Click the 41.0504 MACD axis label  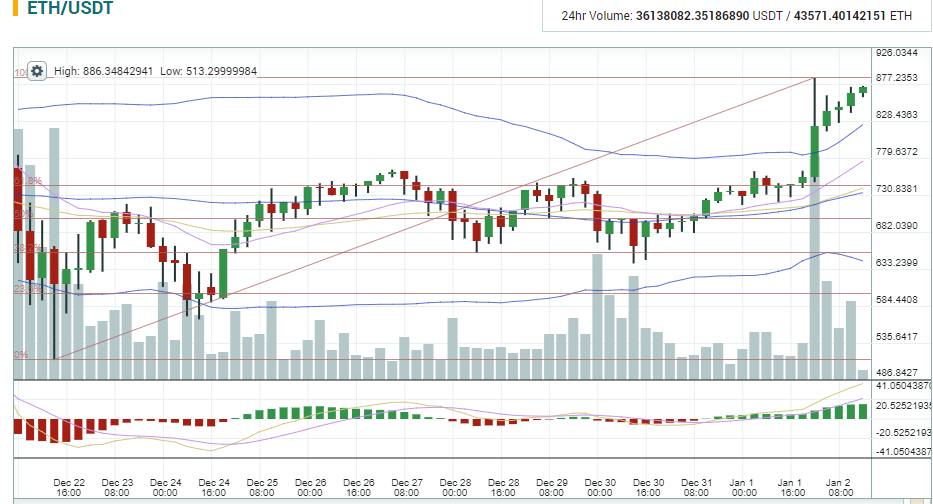(903, 385)
